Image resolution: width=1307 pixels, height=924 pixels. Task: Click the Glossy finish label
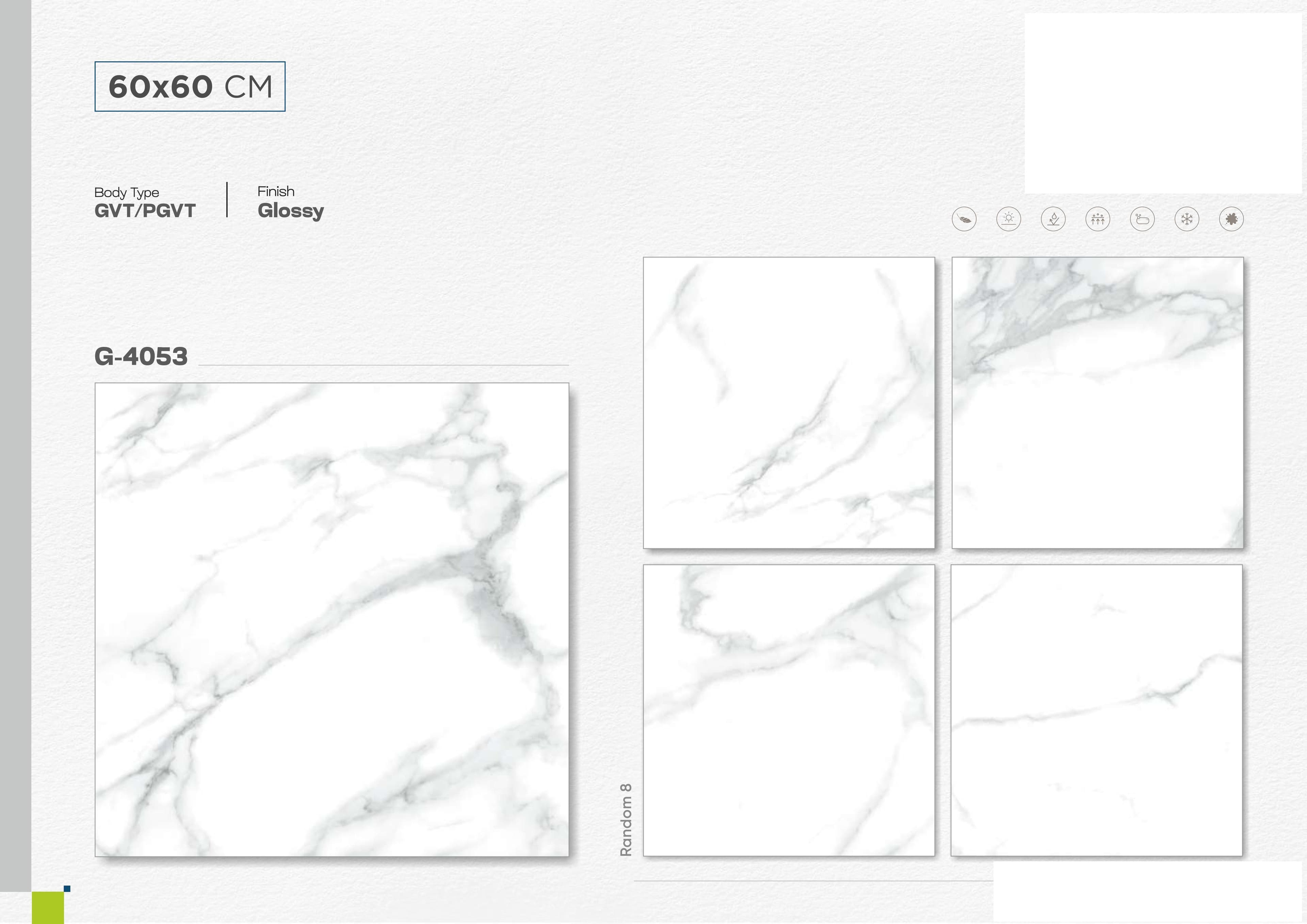291,211
